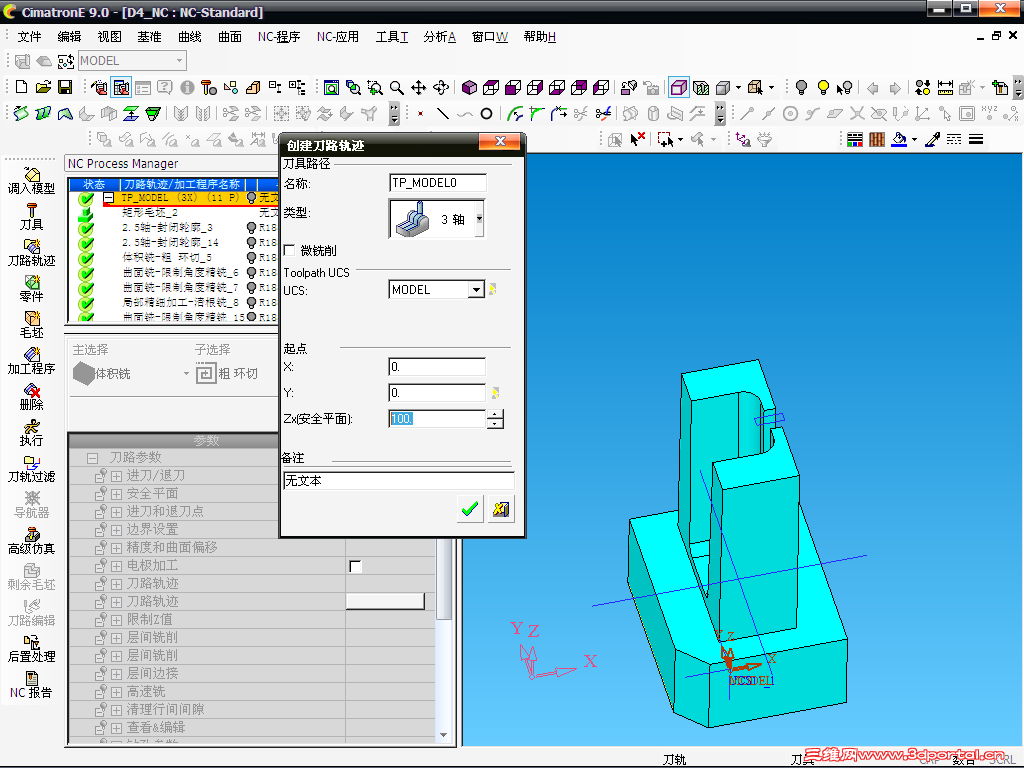This screenshot has height=768, width=1024.
Task: Expand the 安全平面 parameter row
Action: pos(117,494)
